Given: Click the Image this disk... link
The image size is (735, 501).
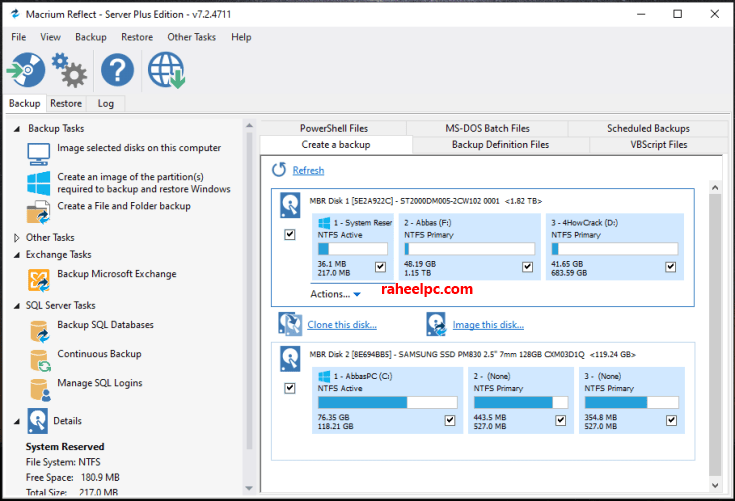Looking at the screenshot, I should pyautogui.click(x=488, y=325).
